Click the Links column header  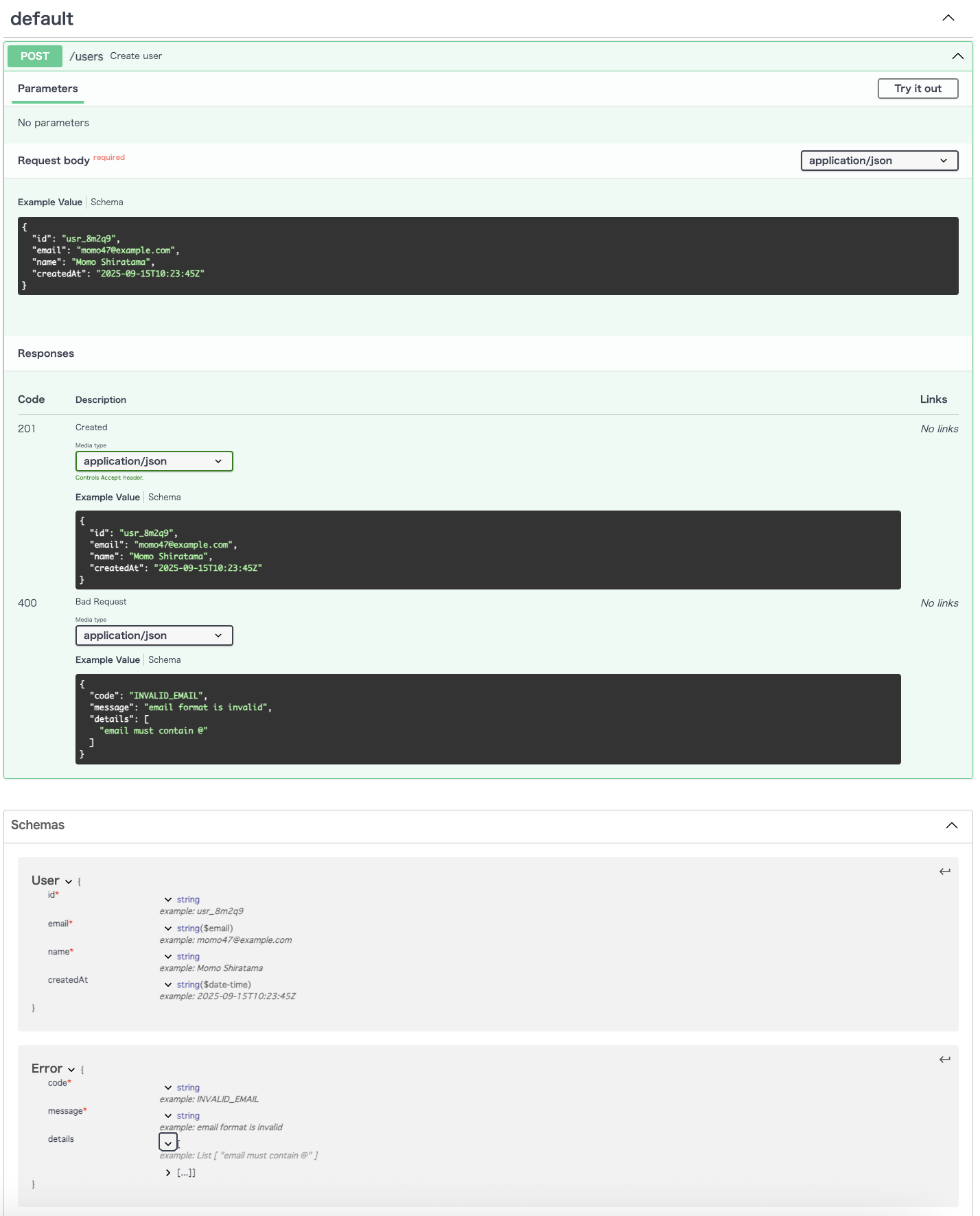(933, 399)
